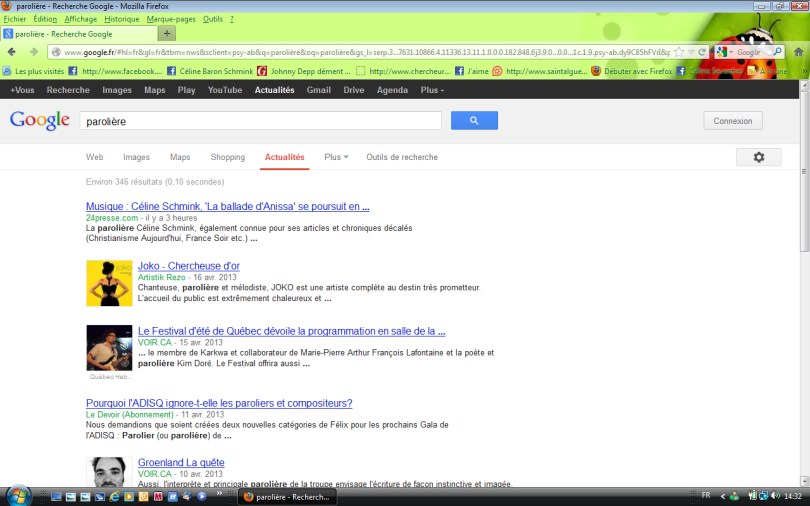Select the Shopping search tab

click(227, 157)
